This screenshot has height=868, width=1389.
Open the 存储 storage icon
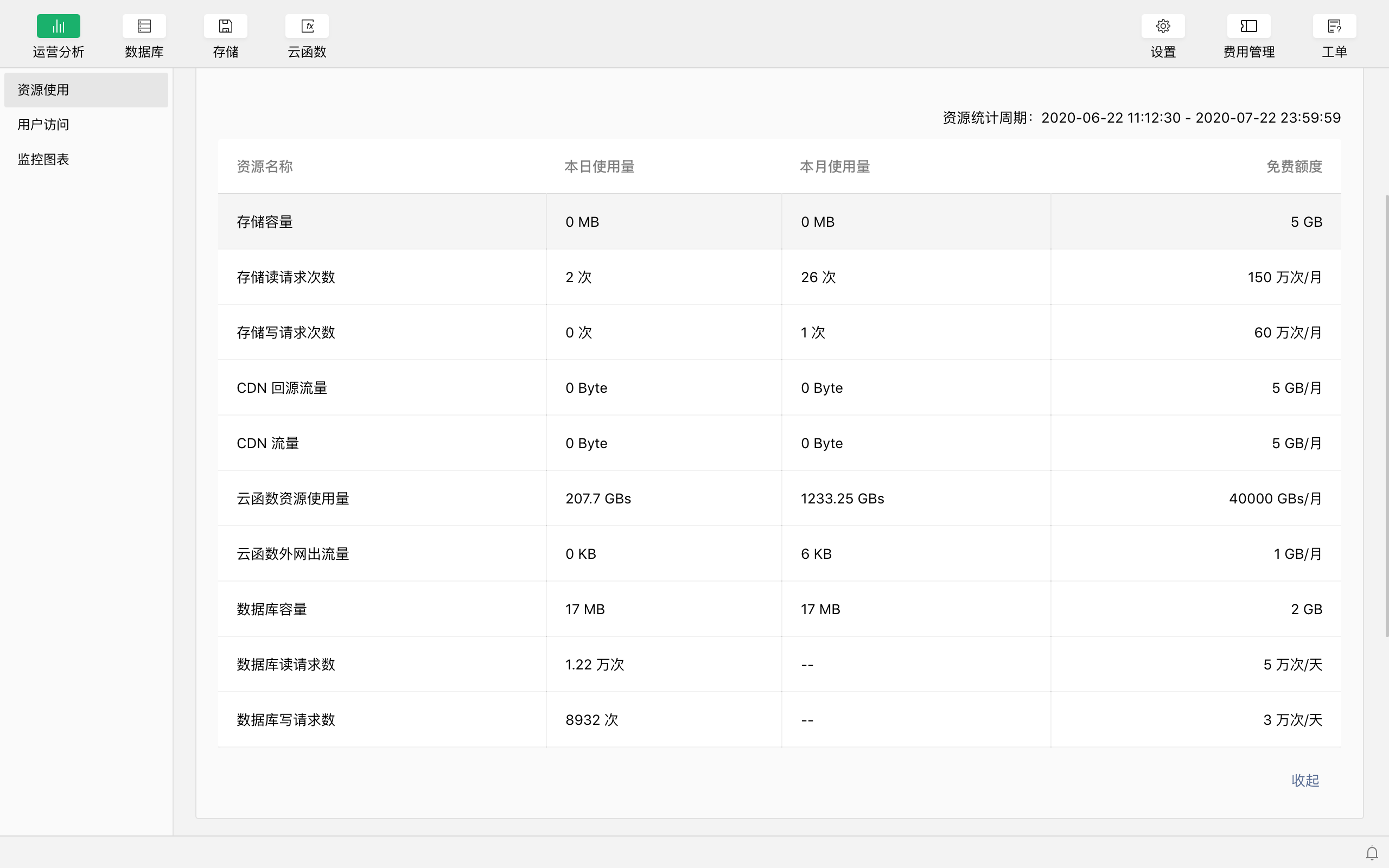225,27
